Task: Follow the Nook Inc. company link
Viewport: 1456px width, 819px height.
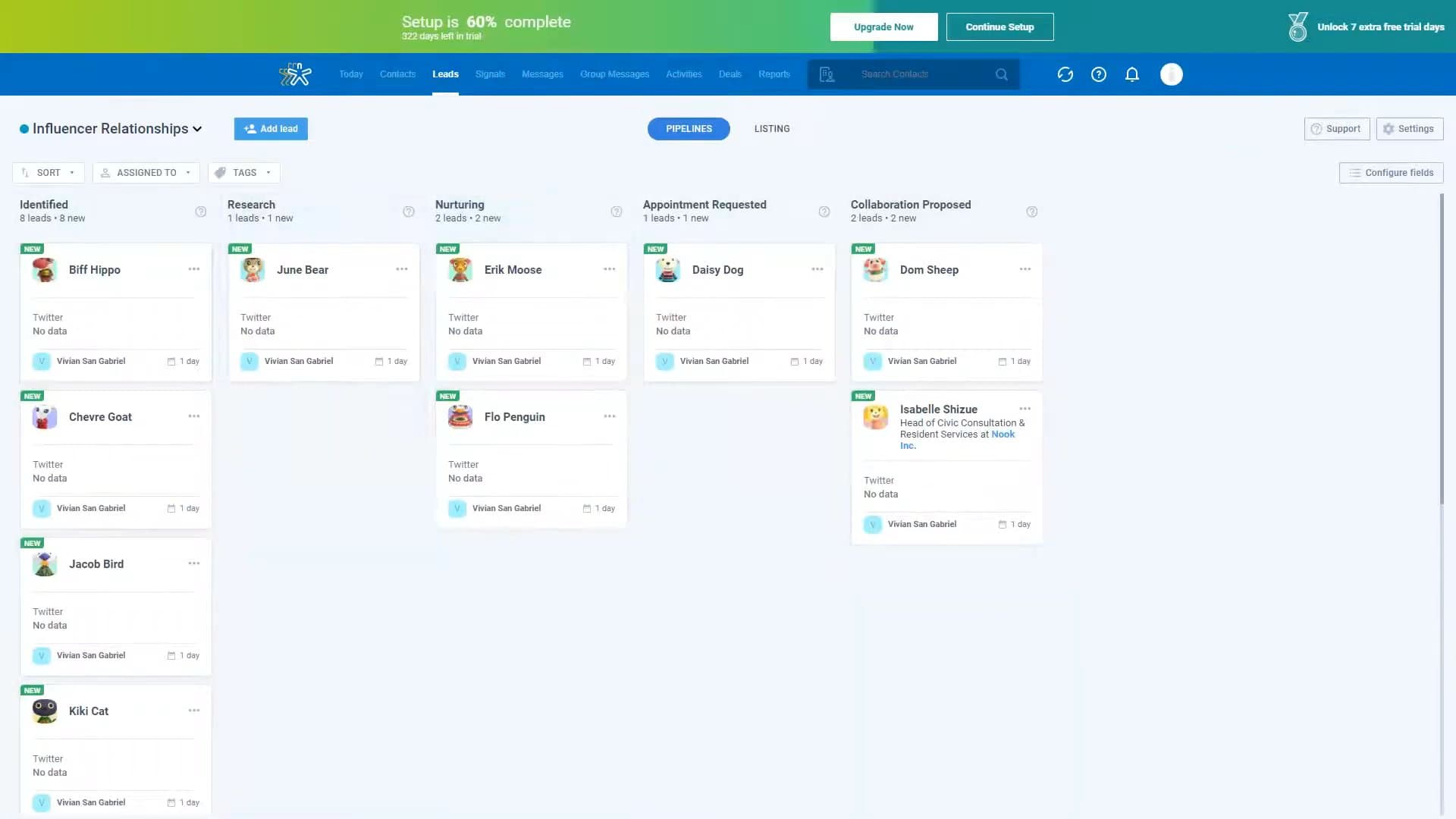Action: (1002, 435)
